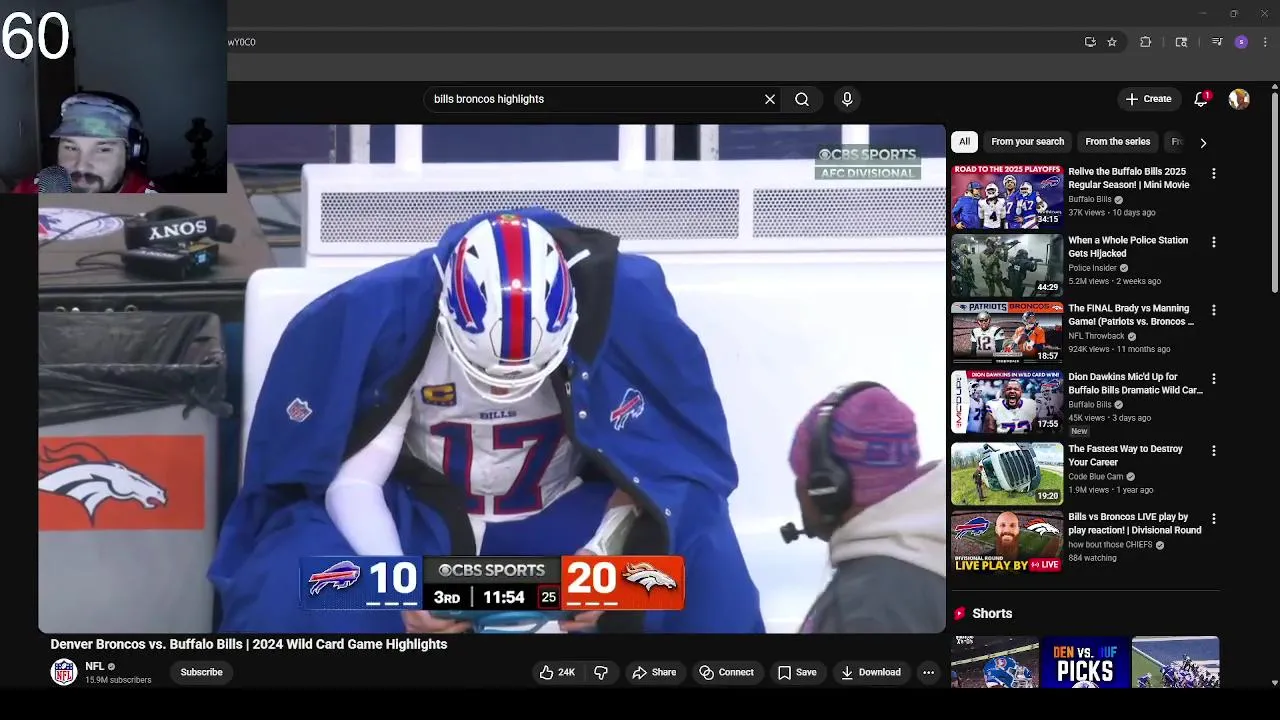The image size is (1280, 720).
Task: Open the DEN vs BUF PICKS short
Action: coord(1085,662)
